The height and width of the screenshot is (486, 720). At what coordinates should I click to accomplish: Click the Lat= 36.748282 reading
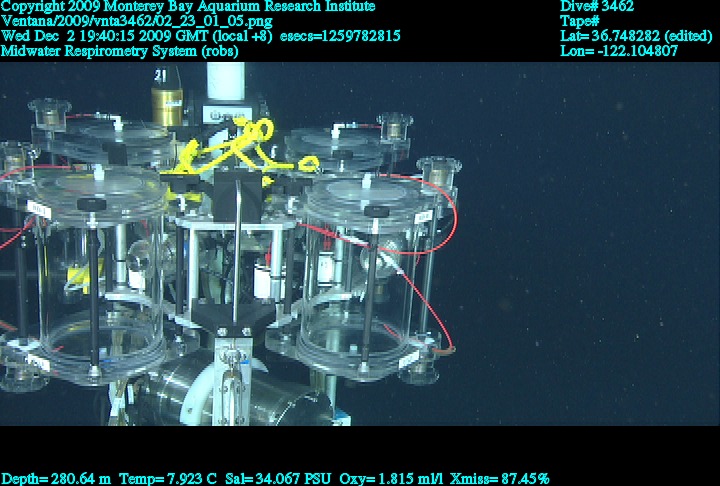(635, 35)
